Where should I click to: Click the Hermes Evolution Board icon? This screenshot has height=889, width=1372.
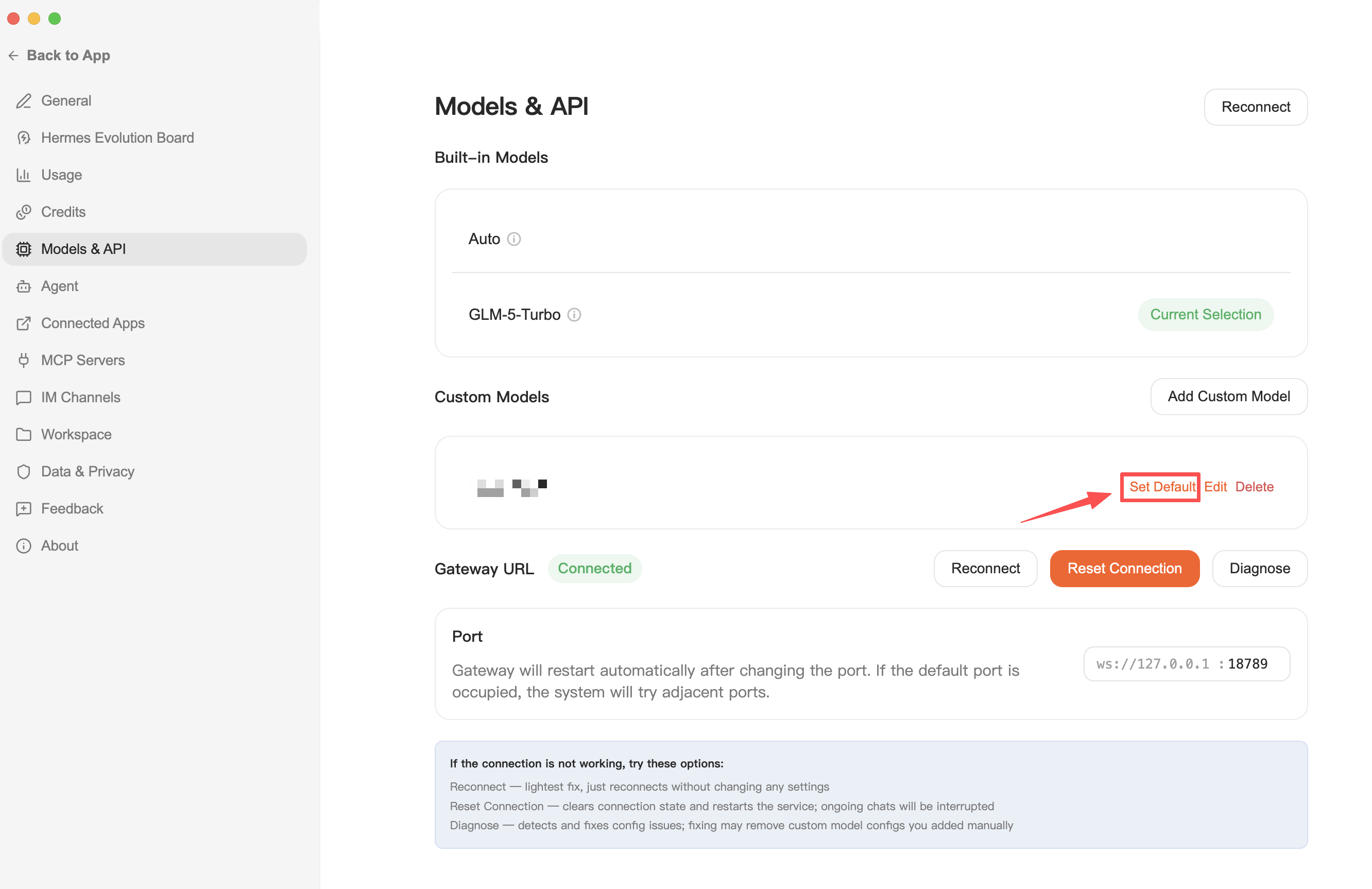[x=24, y=138]
